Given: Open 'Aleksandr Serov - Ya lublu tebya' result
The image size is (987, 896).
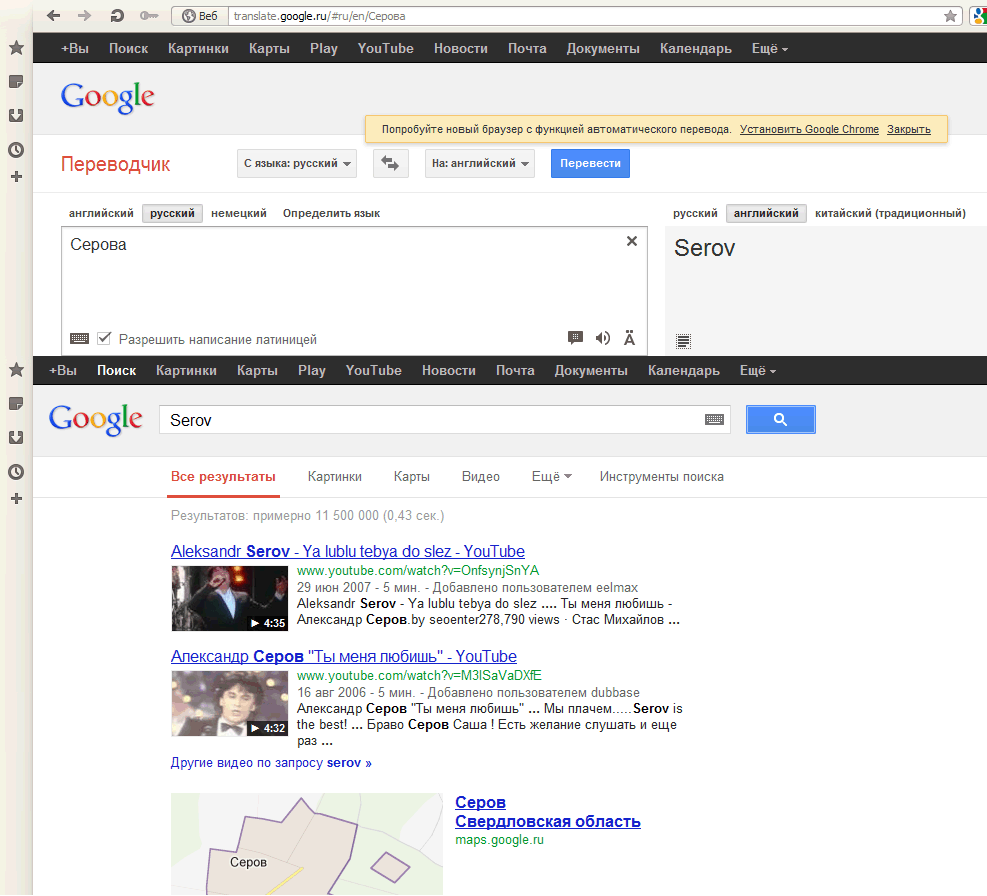Looking at the screenshot, I should pos(347,552).
